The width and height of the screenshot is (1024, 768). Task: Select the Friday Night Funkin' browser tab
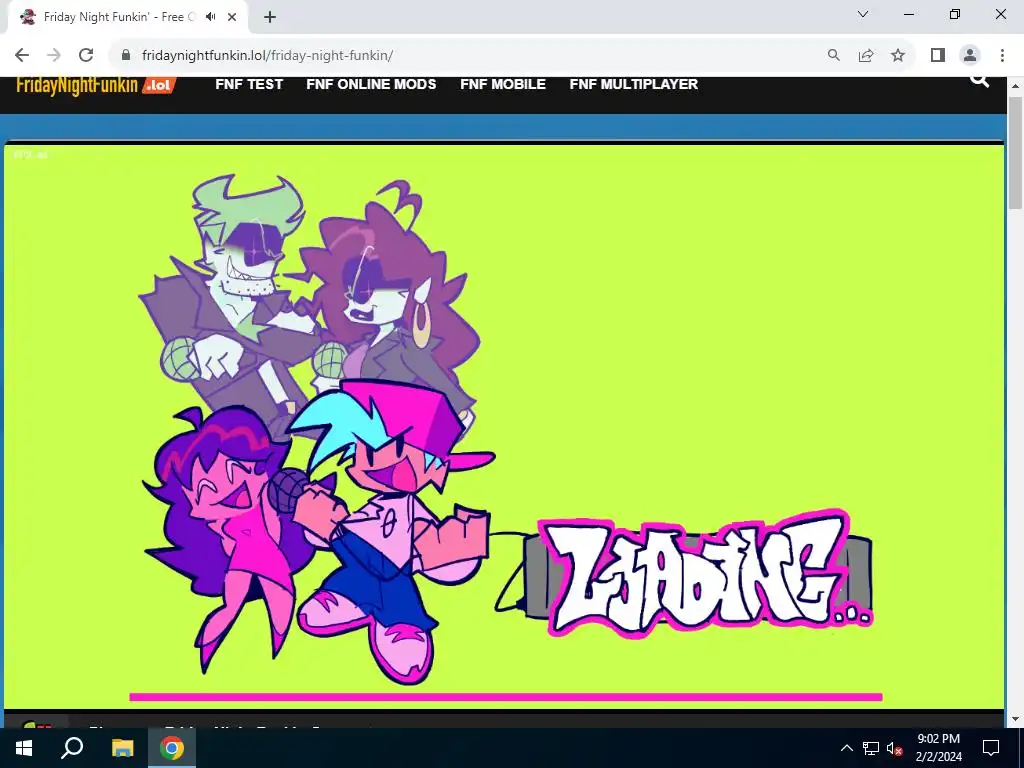pos(127,17)
